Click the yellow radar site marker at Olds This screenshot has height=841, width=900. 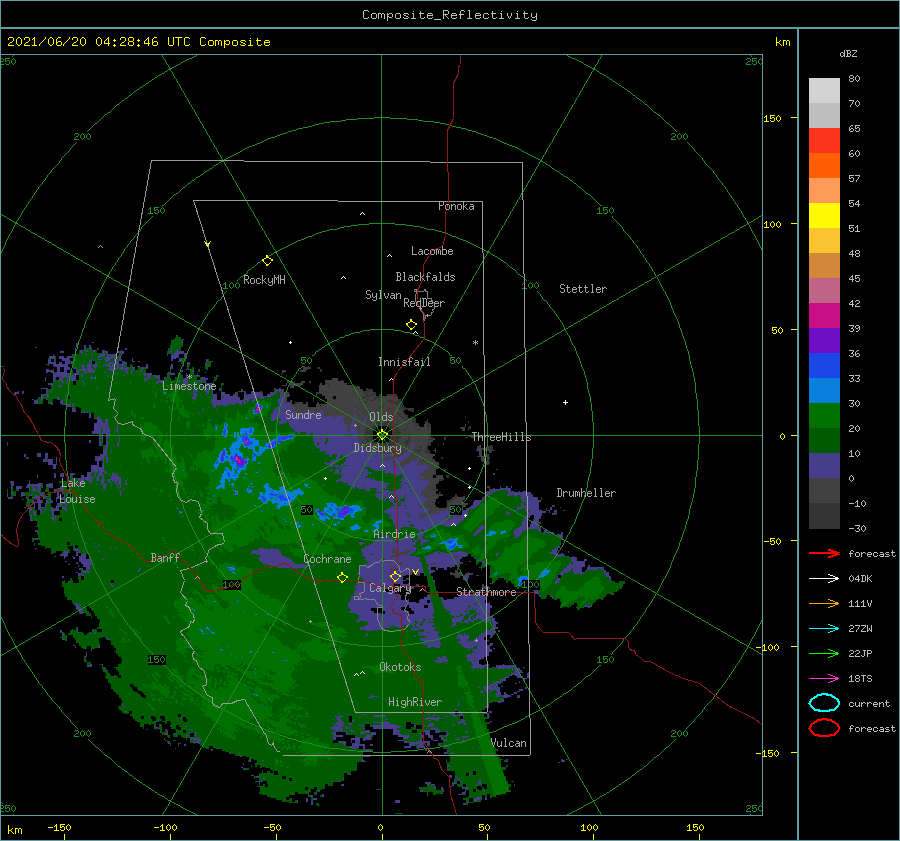click(x=382, y=435)
